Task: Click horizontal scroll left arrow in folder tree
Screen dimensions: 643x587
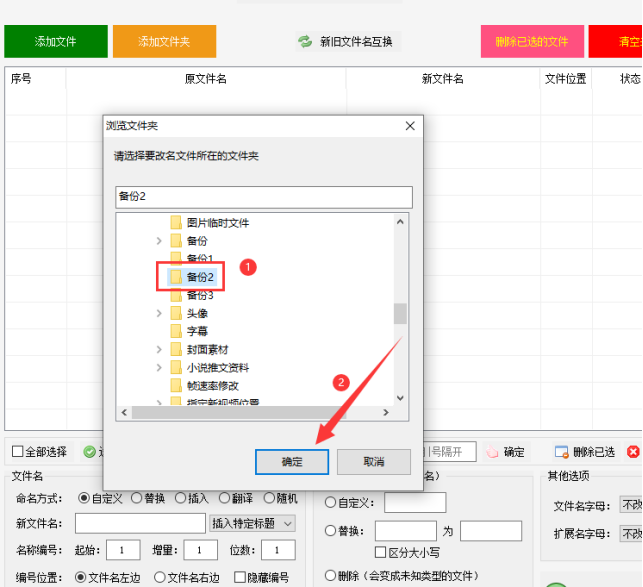Action: point(124,412)
